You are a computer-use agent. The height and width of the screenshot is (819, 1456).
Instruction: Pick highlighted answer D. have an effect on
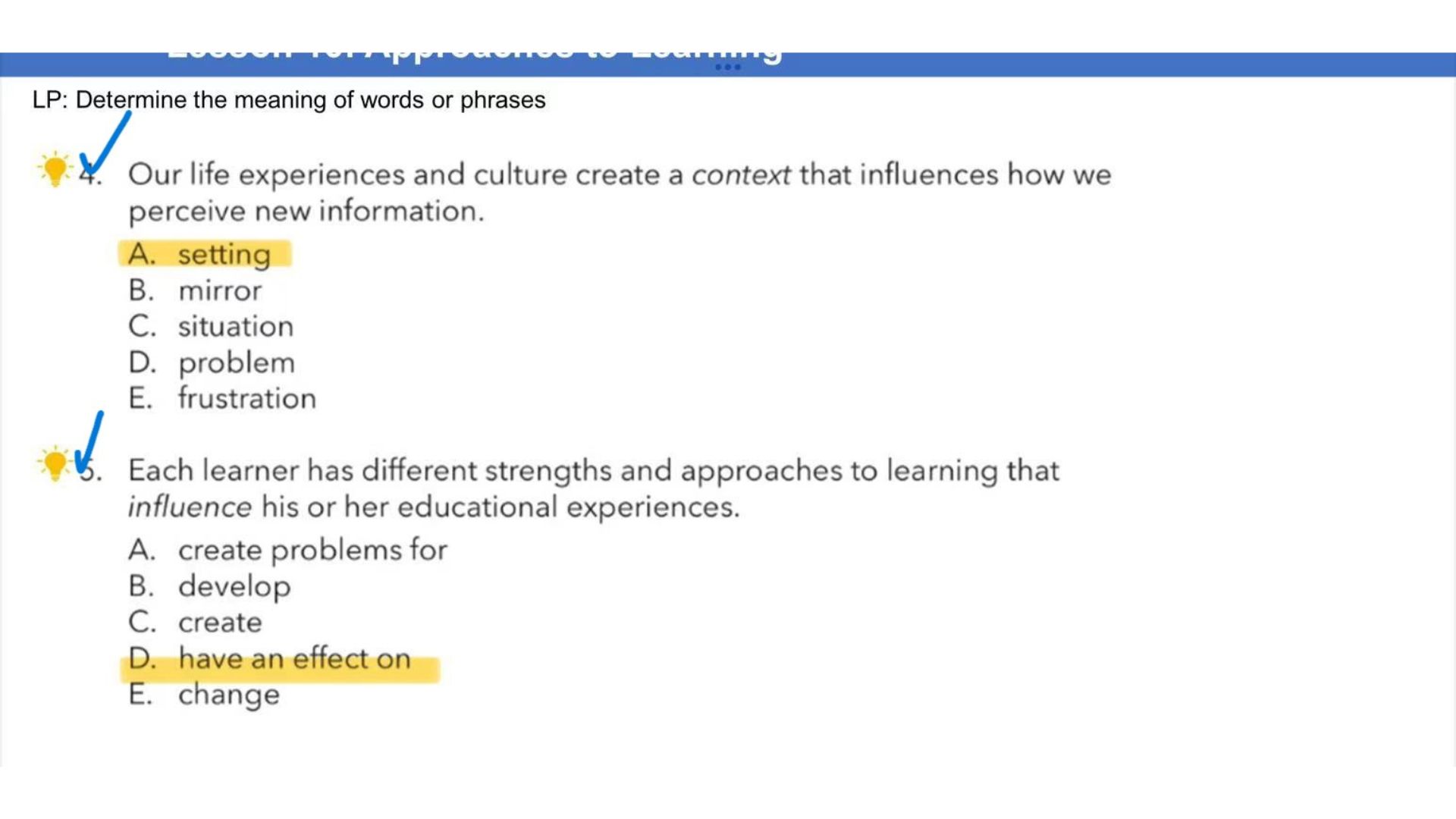pyautogui.click(x=280, y=661)
